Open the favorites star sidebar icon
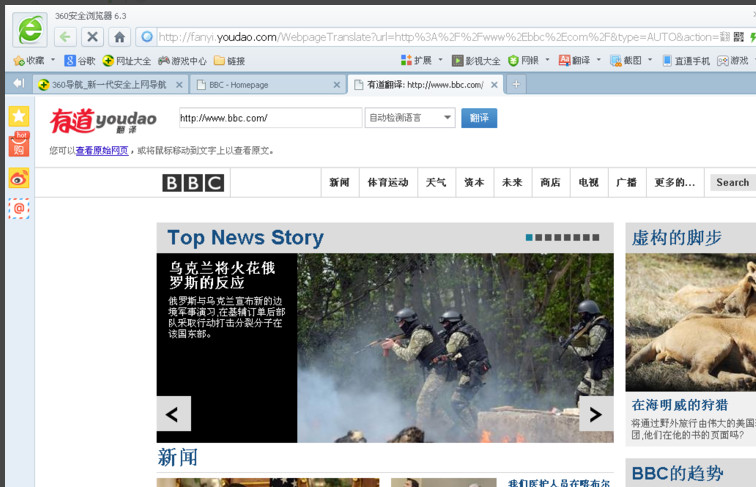 [x=18, y=116]
